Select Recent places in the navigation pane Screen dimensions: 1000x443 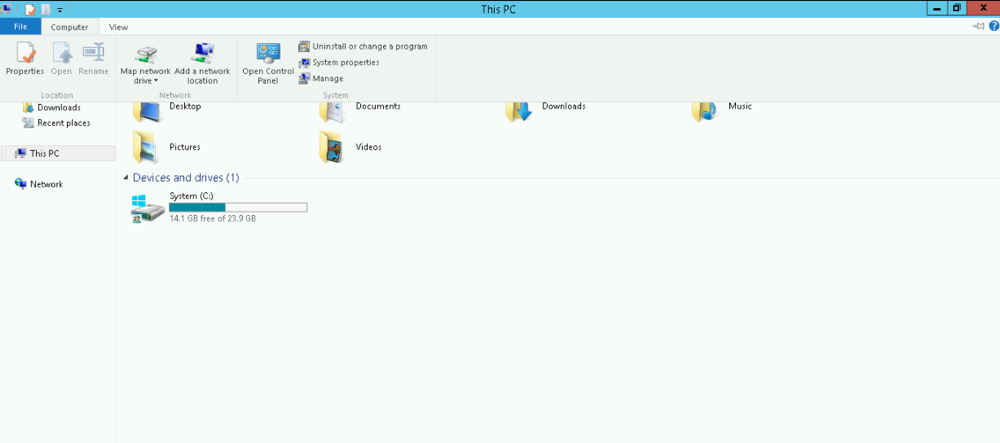[x=56, y=122]
